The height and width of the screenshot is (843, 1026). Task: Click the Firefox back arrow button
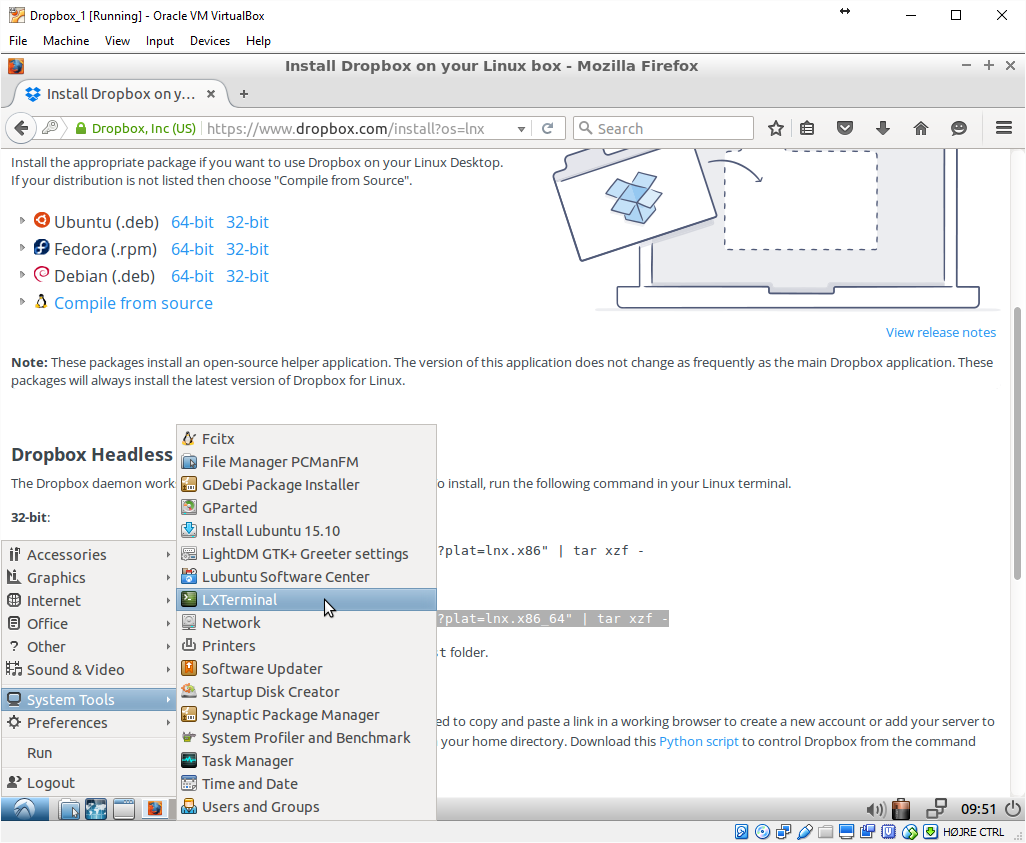21,128
